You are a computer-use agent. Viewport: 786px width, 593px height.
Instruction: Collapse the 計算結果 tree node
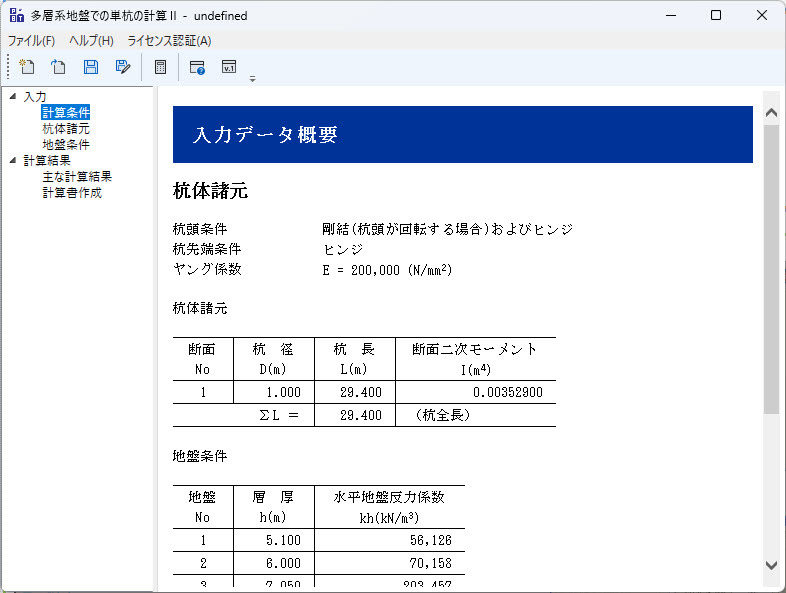click(x=12, y=161)
